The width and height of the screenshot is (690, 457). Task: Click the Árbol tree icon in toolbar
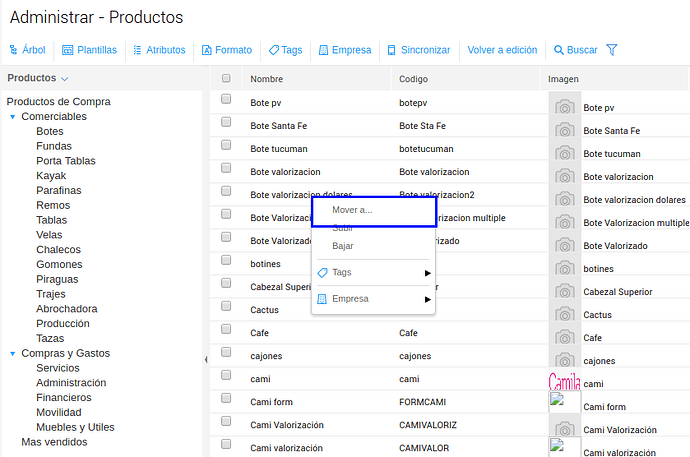[14, 50]
